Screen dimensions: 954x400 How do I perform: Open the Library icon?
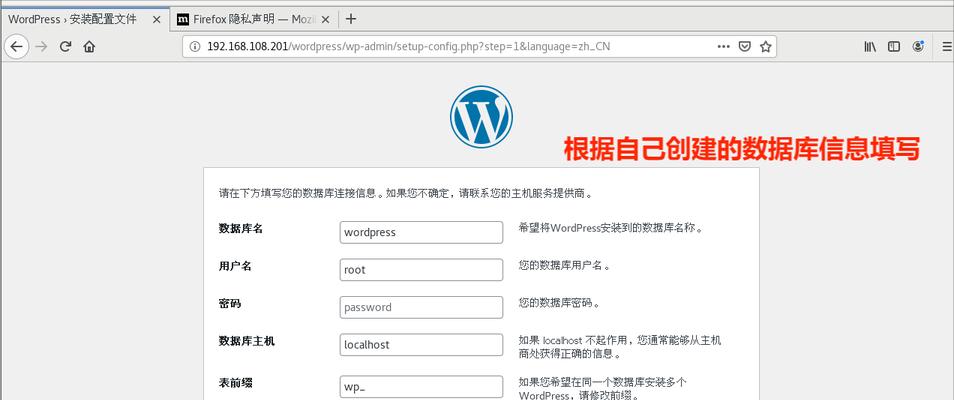tap(870, 46)
